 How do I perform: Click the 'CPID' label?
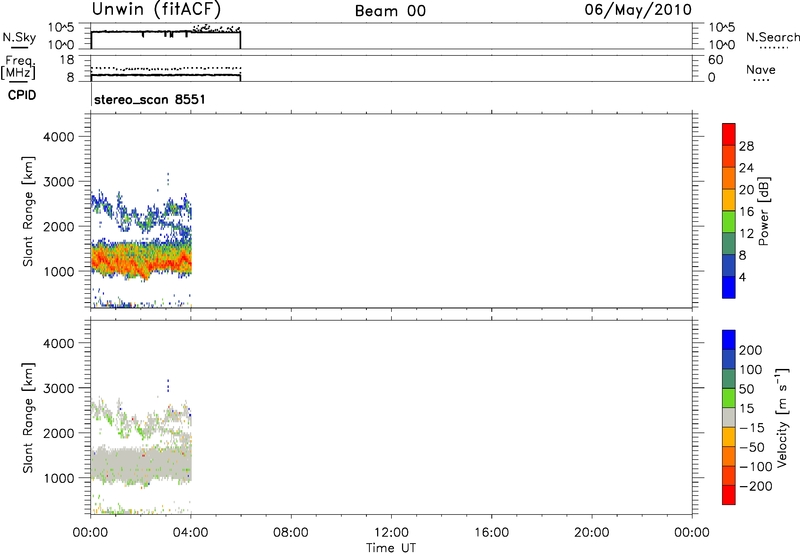coord(22,95)
